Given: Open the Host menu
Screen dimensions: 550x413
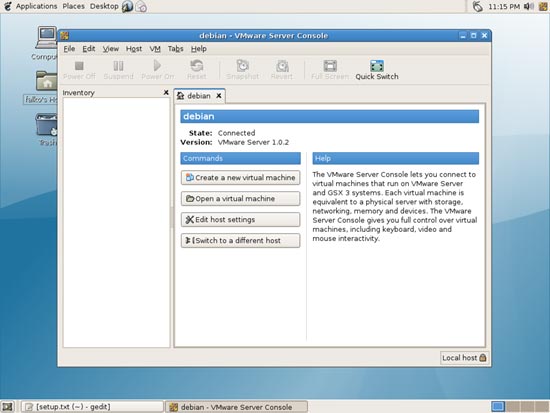Looking at the screenshot, I should click(x=134, y=49).
